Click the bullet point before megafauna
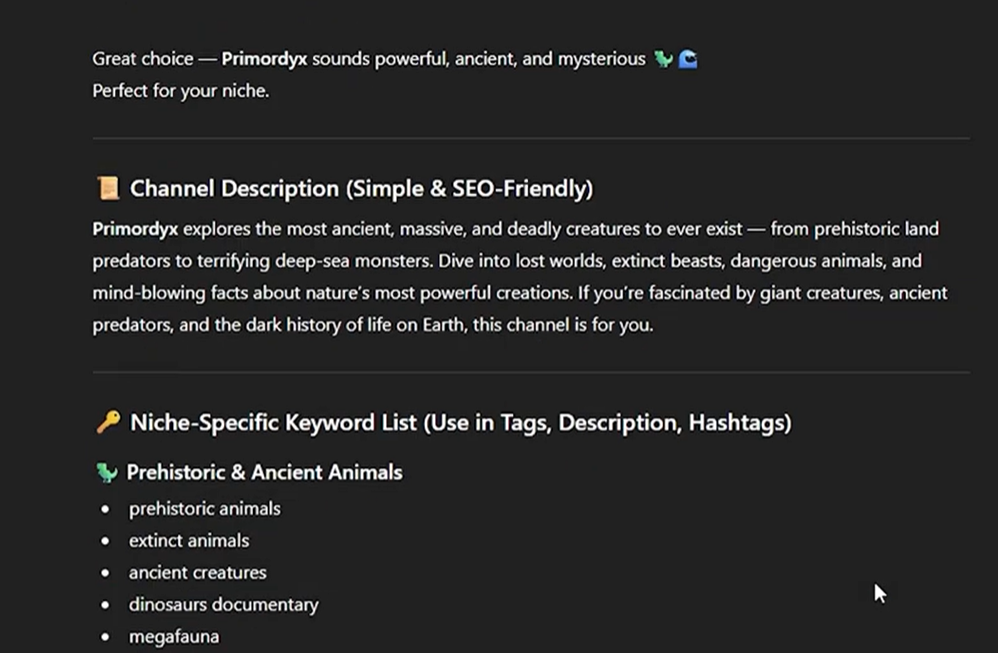Screen dimensions: 998x653 tap(105, 637)
